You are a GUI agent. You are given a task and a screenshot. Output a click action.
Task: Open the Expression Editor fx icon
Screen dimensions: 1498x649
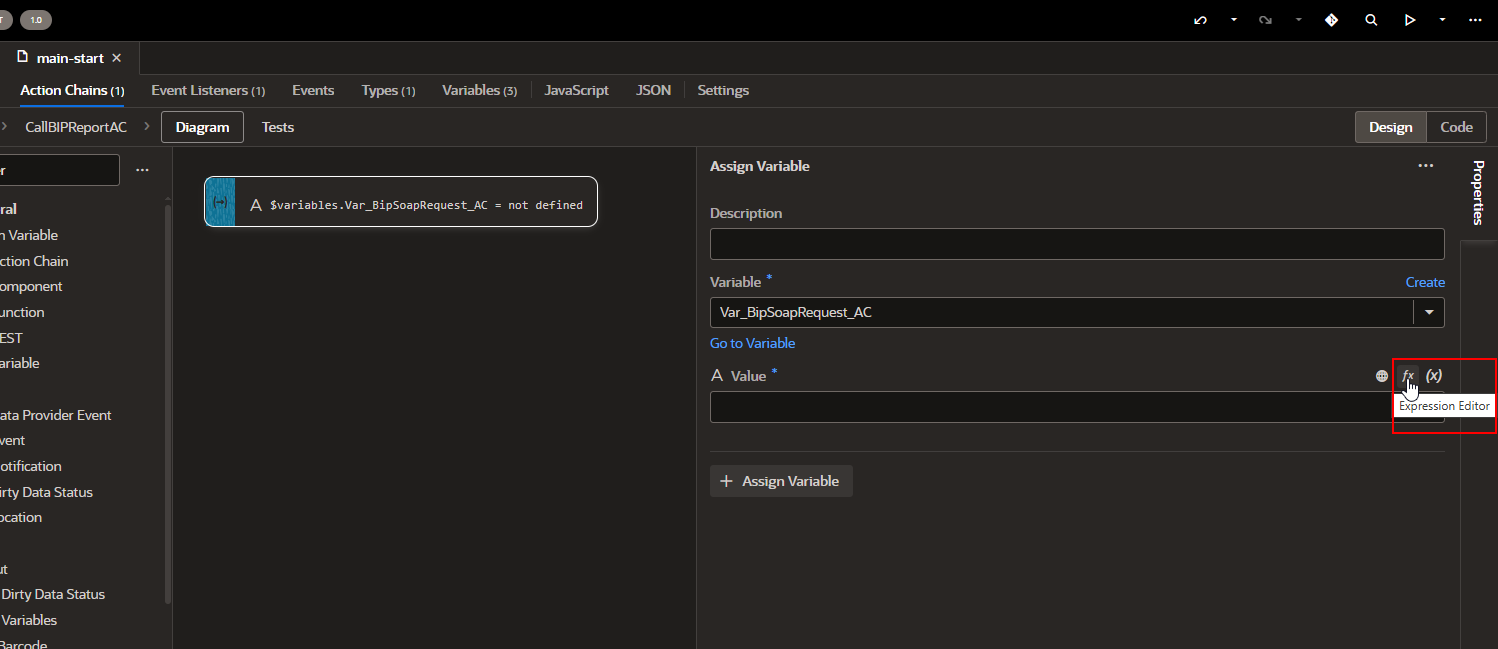pos(1408,376)
